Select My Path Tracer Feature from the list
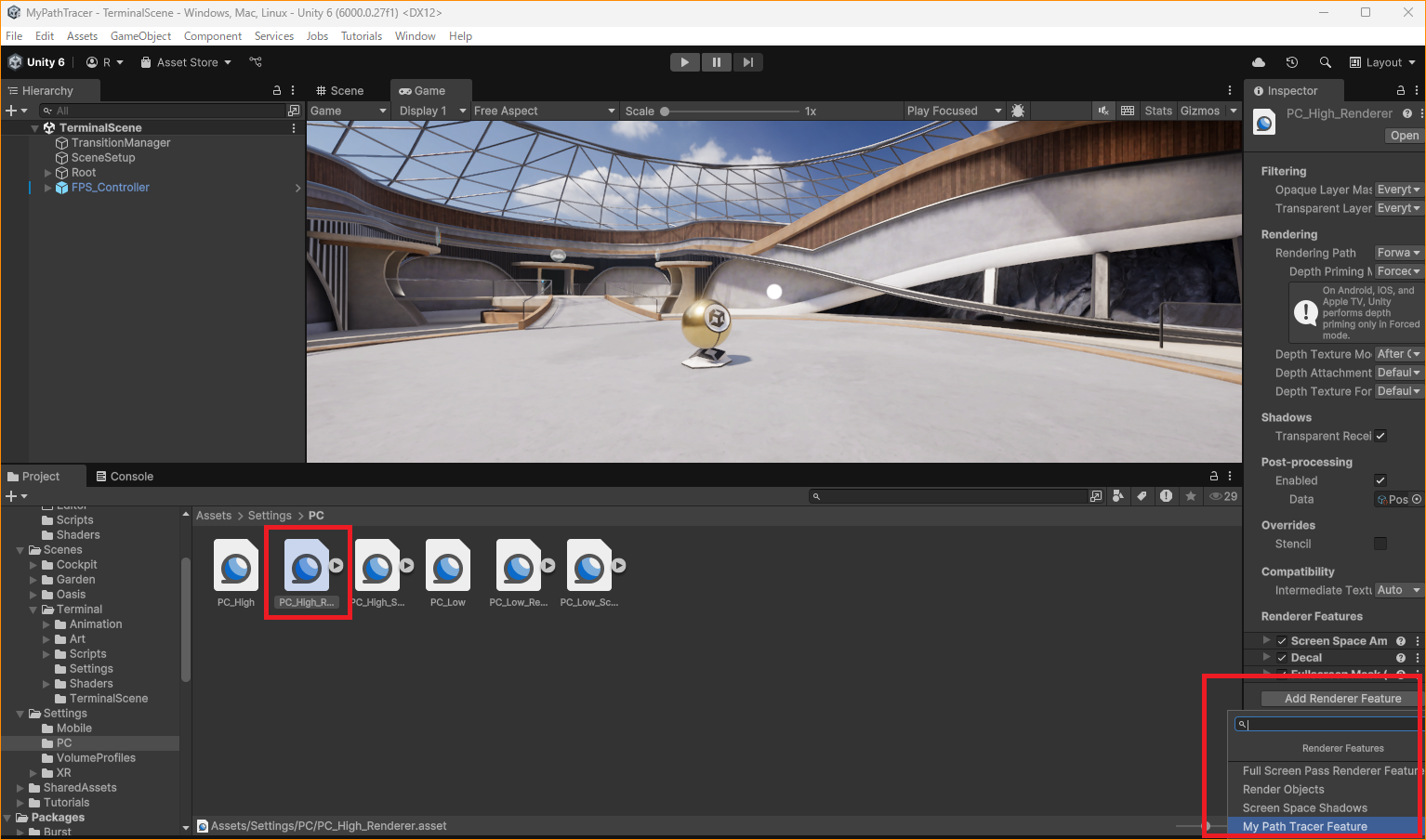The height and width of the screenshot is (840, 1426). click(1304, 826)
